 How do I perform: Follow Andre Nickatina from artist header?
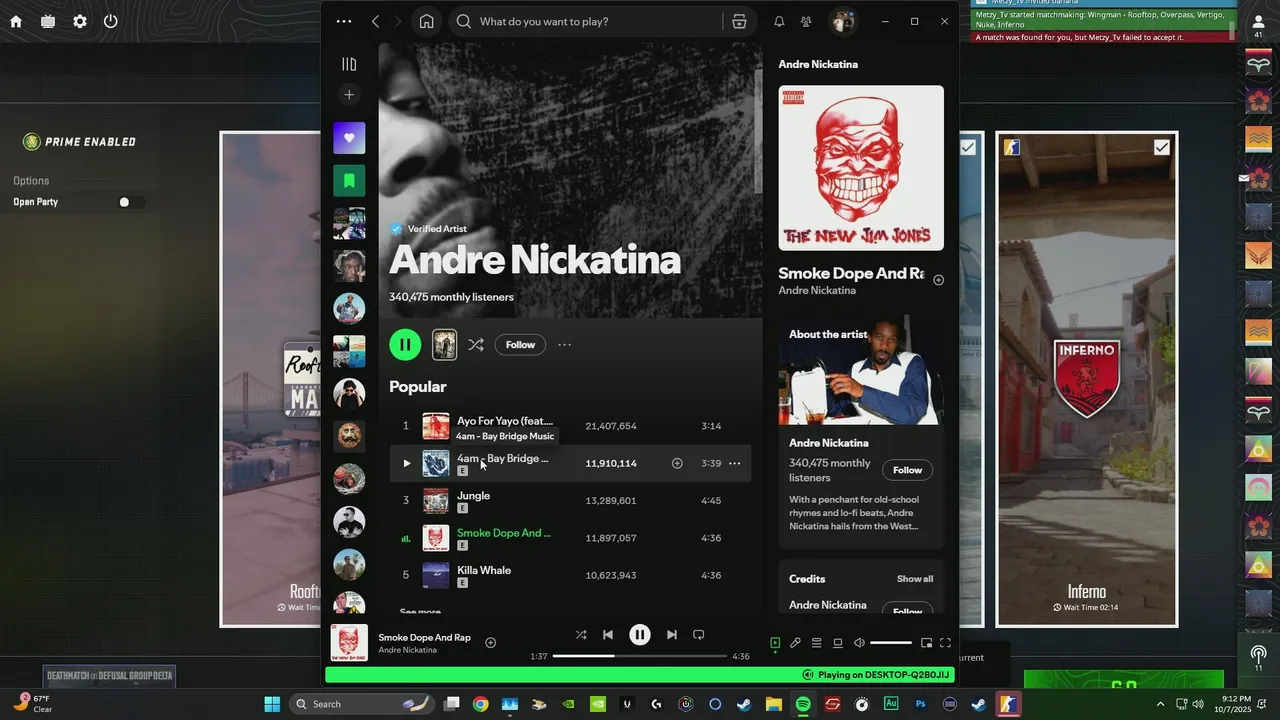(520, 345)
